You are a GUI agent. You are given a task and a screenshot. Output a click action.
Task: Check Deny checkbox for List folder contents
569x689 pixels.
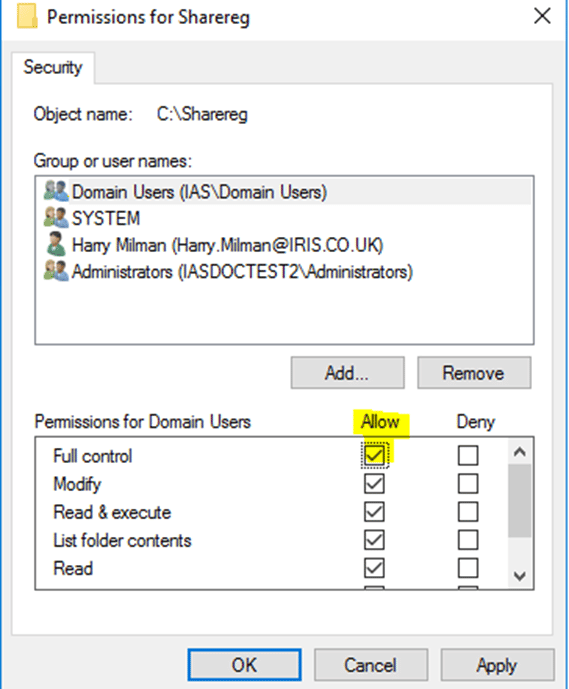tap(468, 540)
